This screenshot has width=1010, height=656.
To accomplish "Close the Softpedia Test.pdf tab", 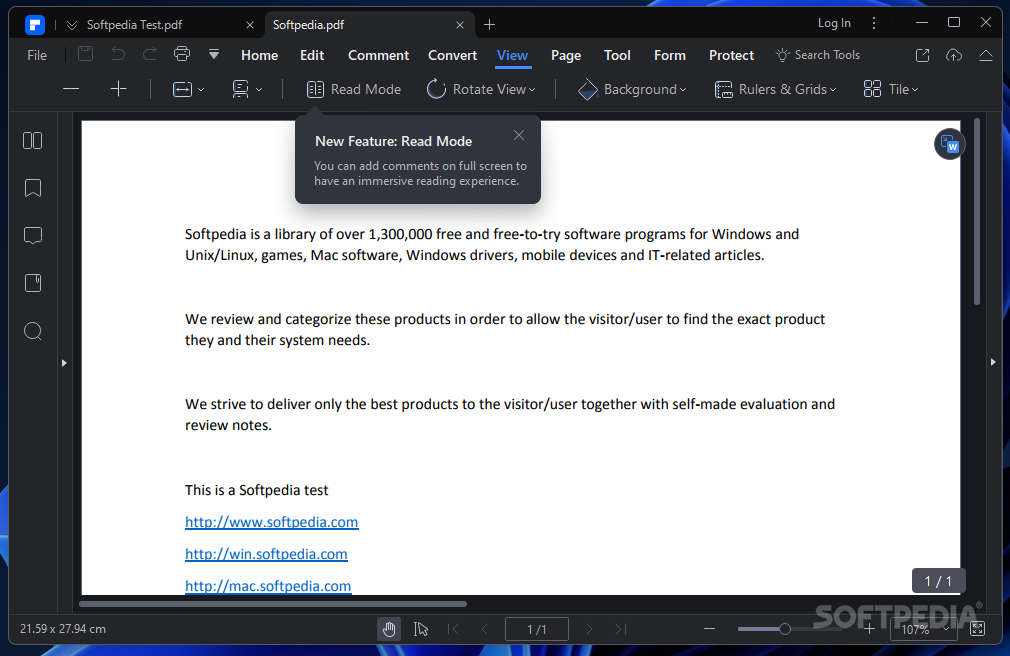I will pos(250,25).
